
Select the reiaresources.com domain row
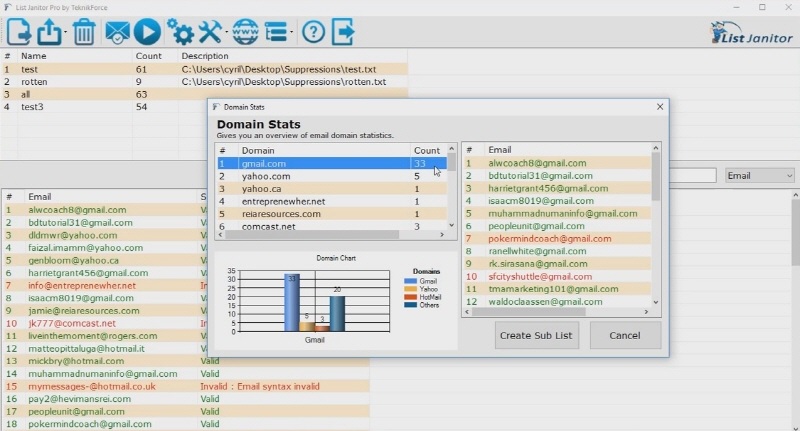point(332,214)
